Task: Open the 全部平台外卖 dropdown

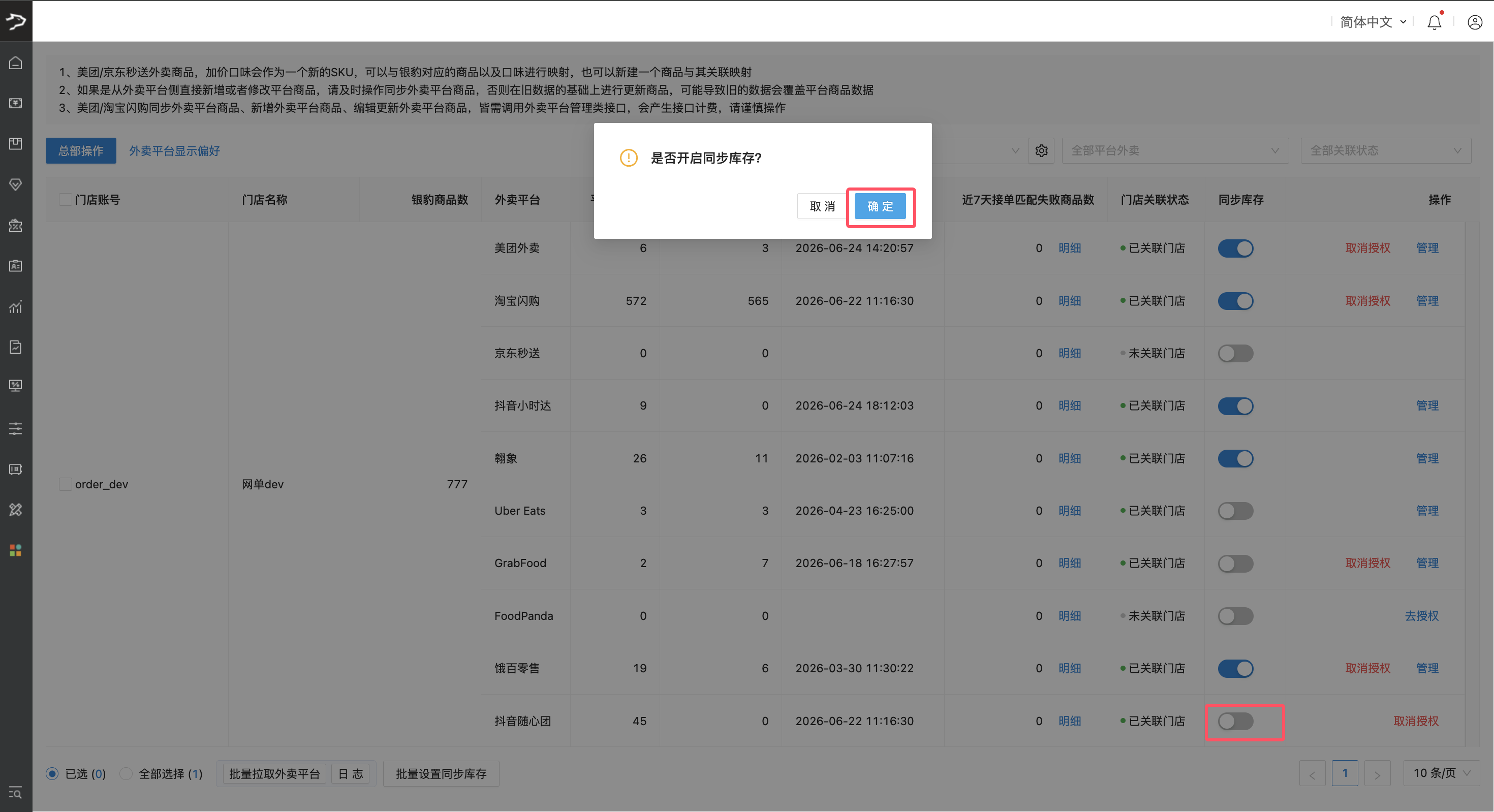Action: tap(1175, 151)
